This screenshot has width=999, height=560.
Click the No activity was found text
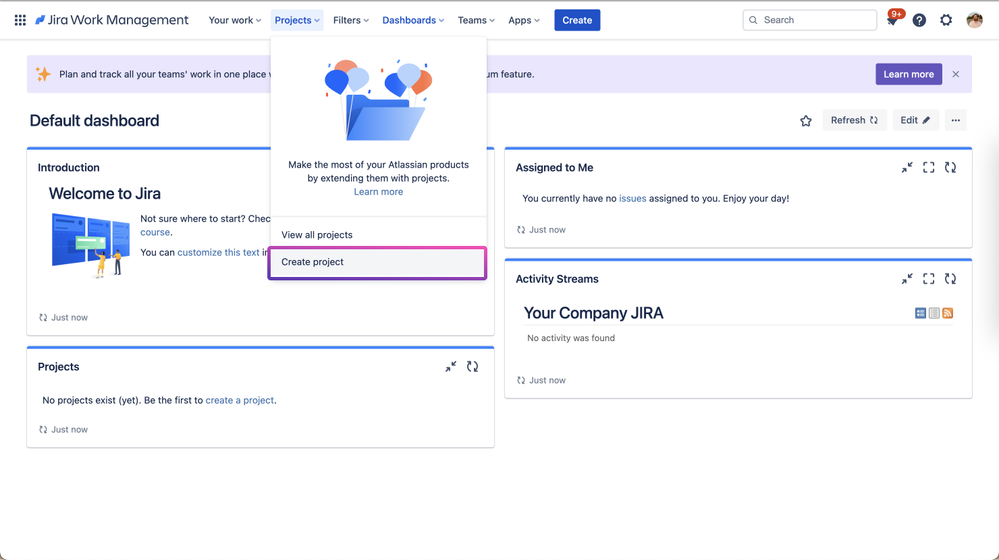(x=571, y=338)
